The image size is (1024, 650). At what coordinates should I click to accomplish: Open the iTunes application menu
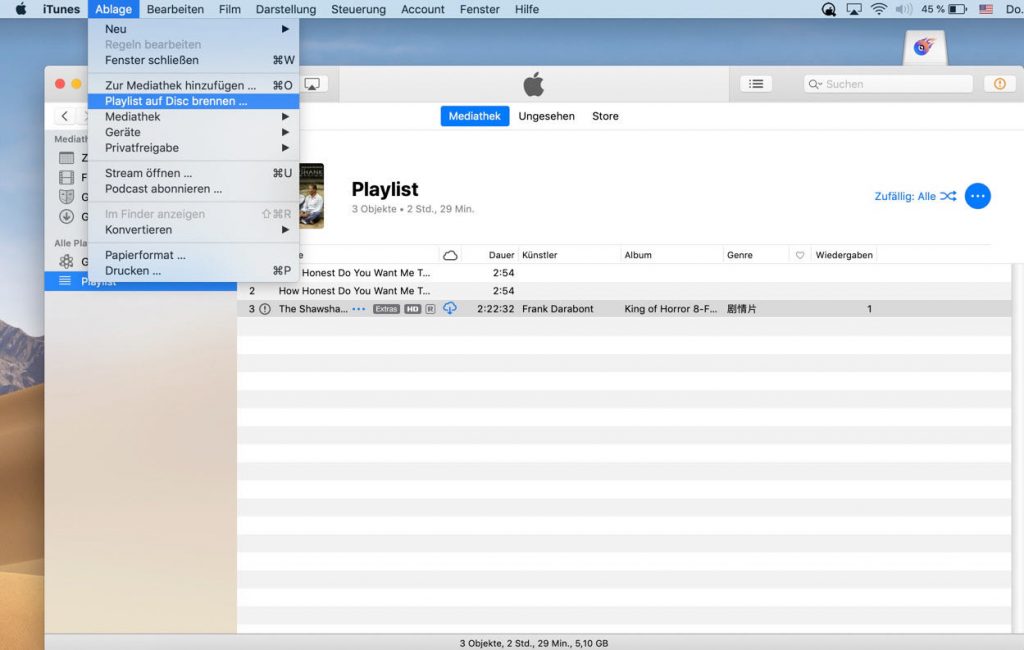click(61, 9)
